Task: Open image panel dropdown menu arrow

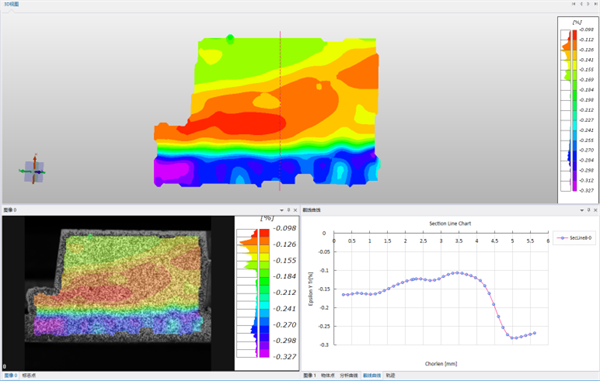Action: (282, 210)
